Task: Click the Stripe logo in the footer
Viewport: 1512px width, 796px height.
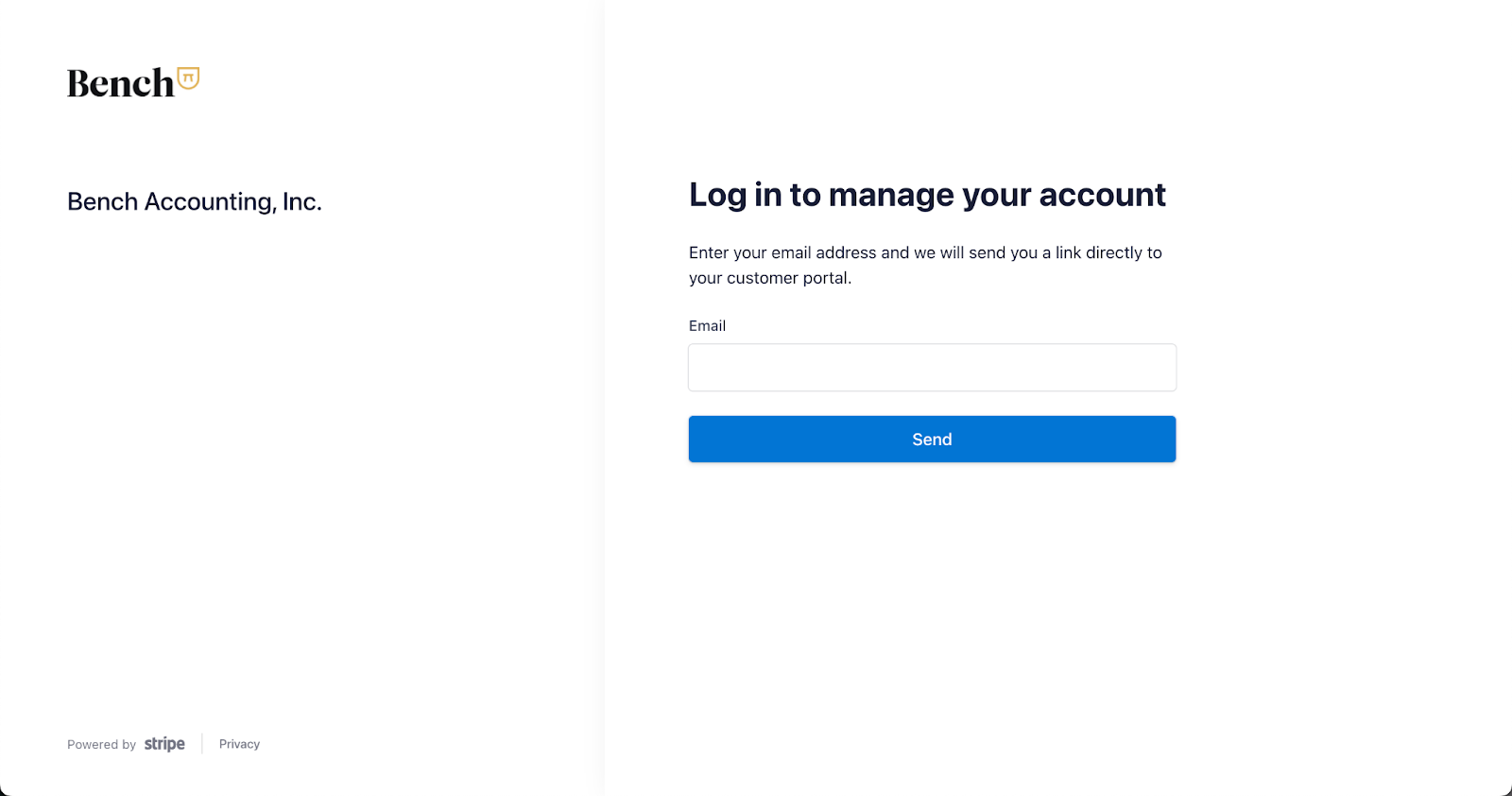Action: pos(164,744)
